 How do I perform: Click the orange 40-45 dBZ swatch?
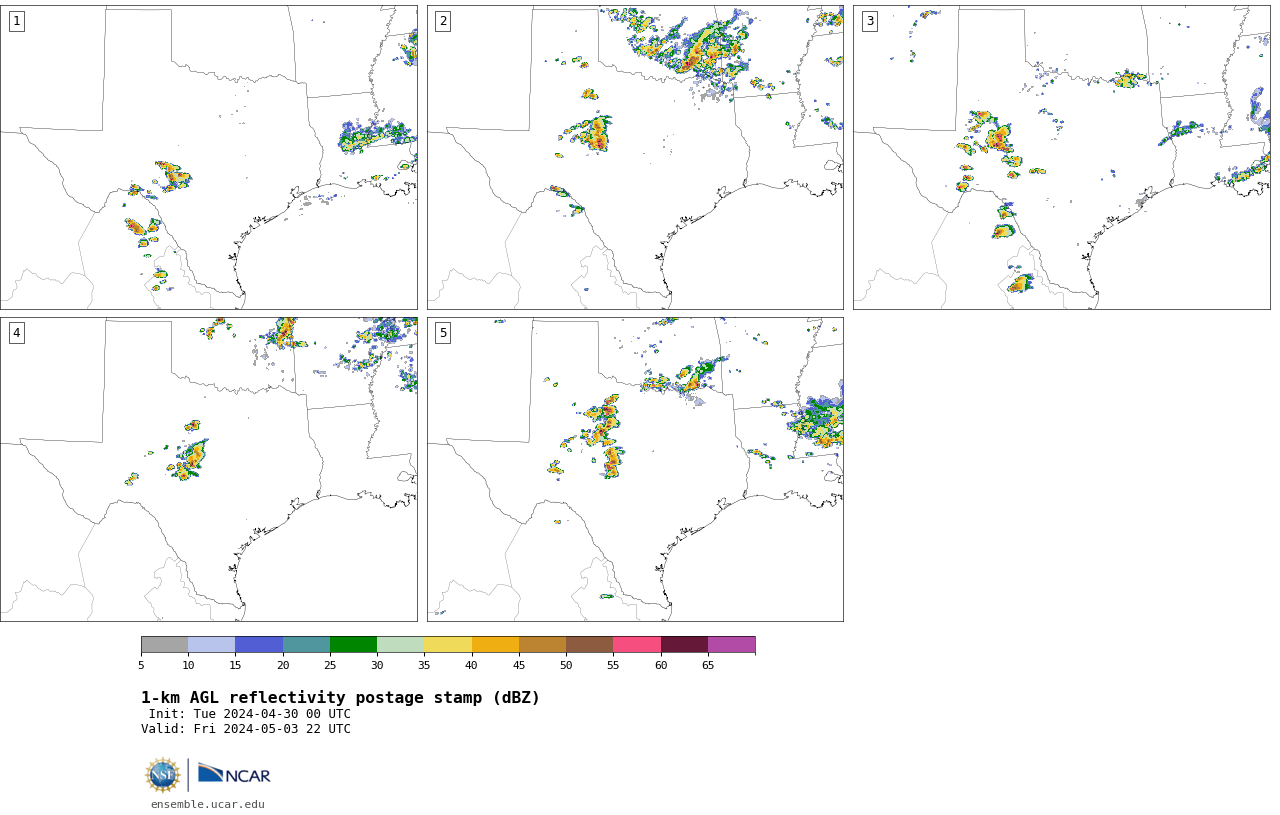pyautogui.click(x=495, y=645)
